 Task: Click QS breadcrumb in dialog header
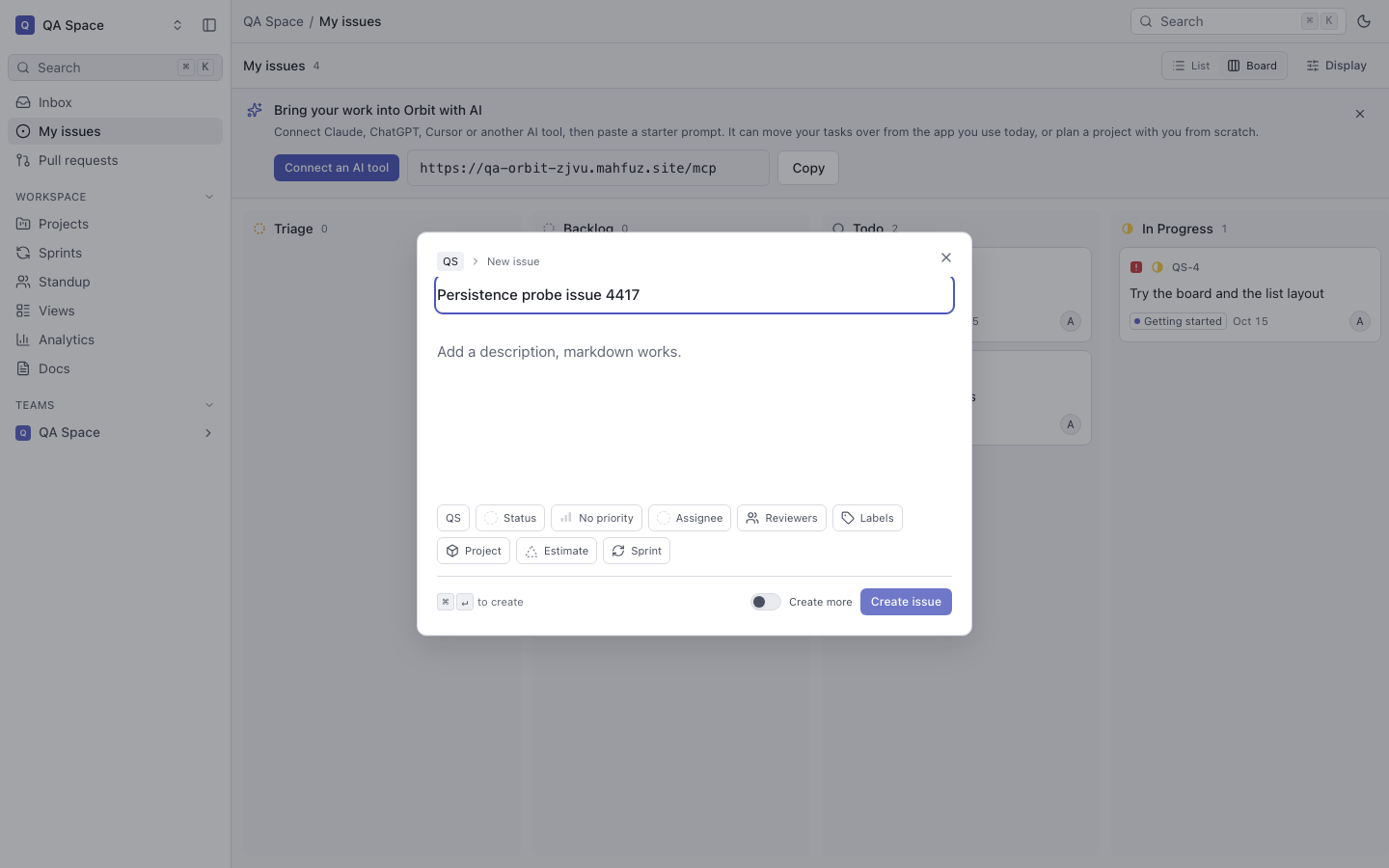point(450,261)
